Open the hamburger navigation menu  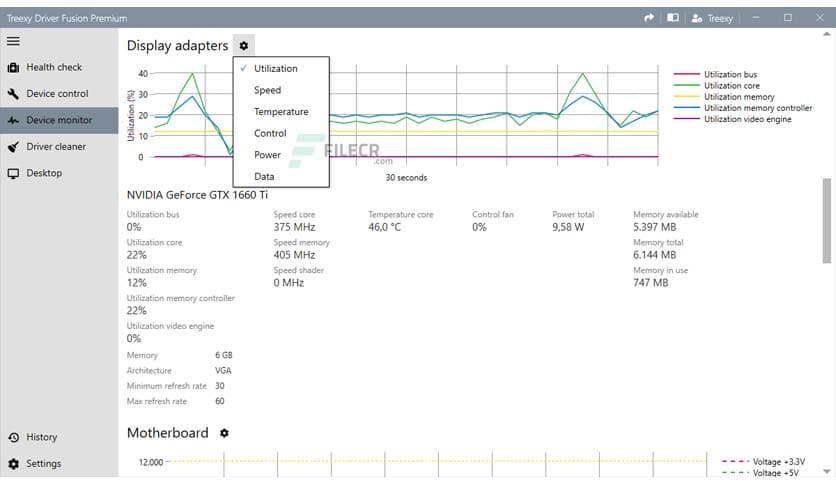13,41
